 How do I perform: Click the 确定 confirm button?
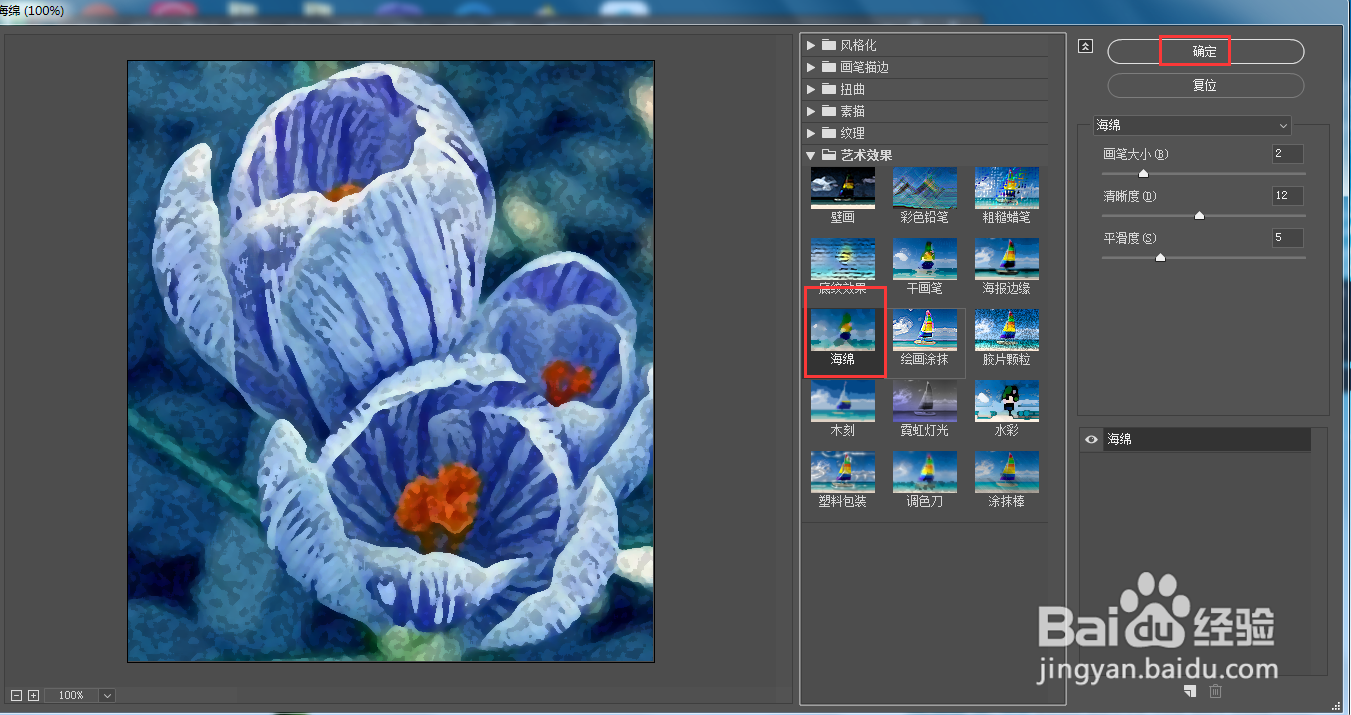(1205, 51)
